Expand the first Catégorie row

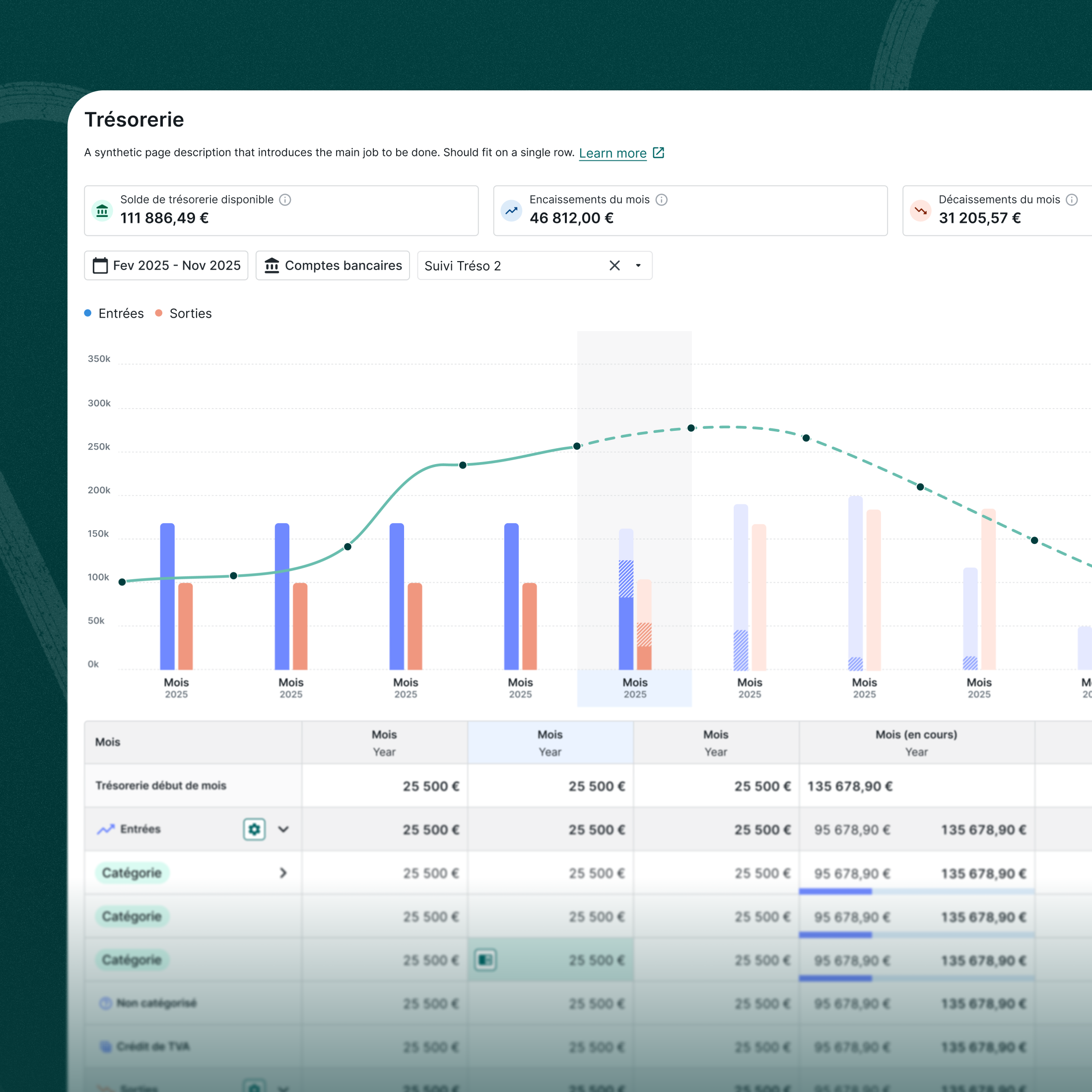pyautogui.click(x=283, y=873)
